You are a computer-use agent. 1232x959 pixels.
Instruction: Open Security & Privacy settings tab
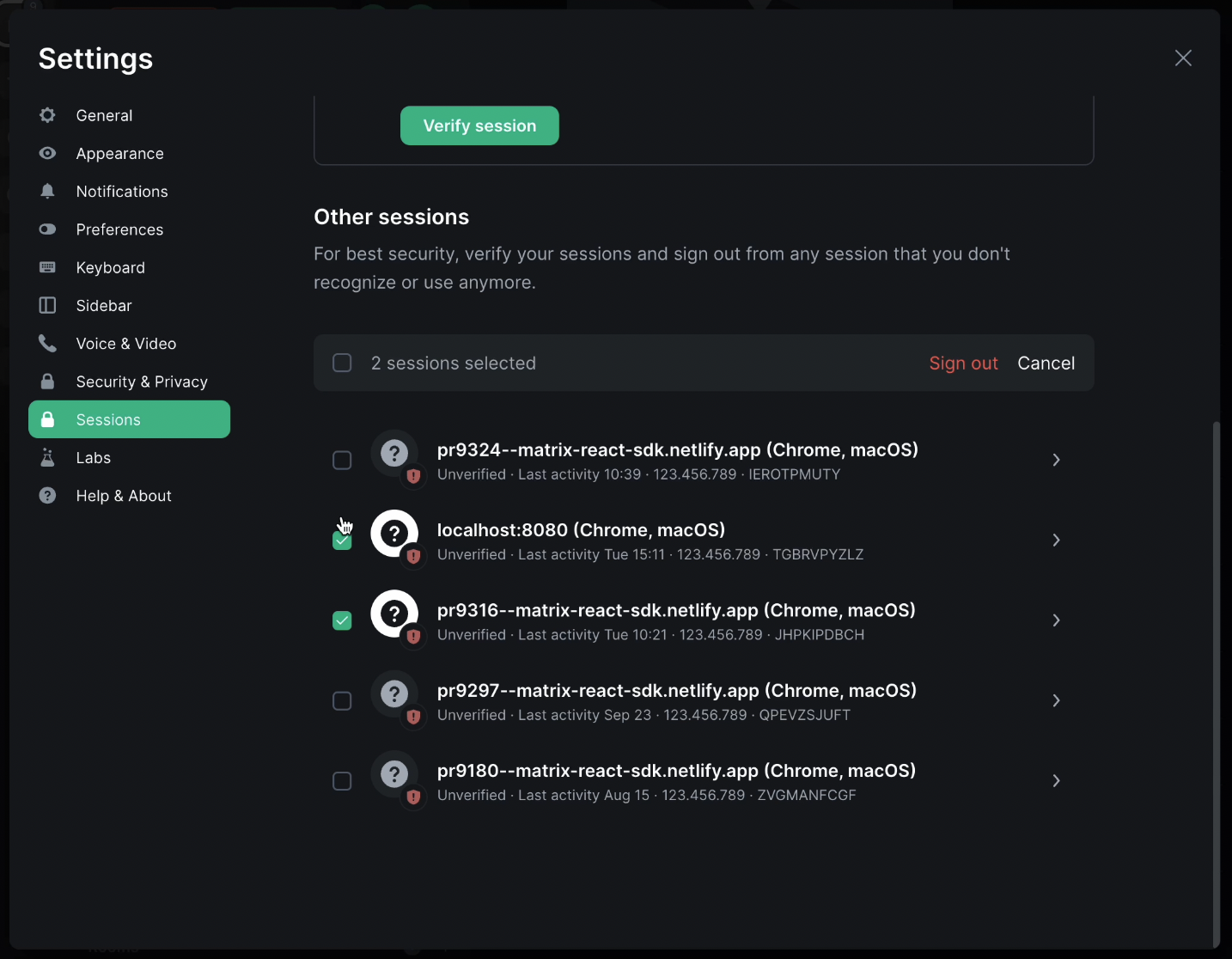pos(142,382)
